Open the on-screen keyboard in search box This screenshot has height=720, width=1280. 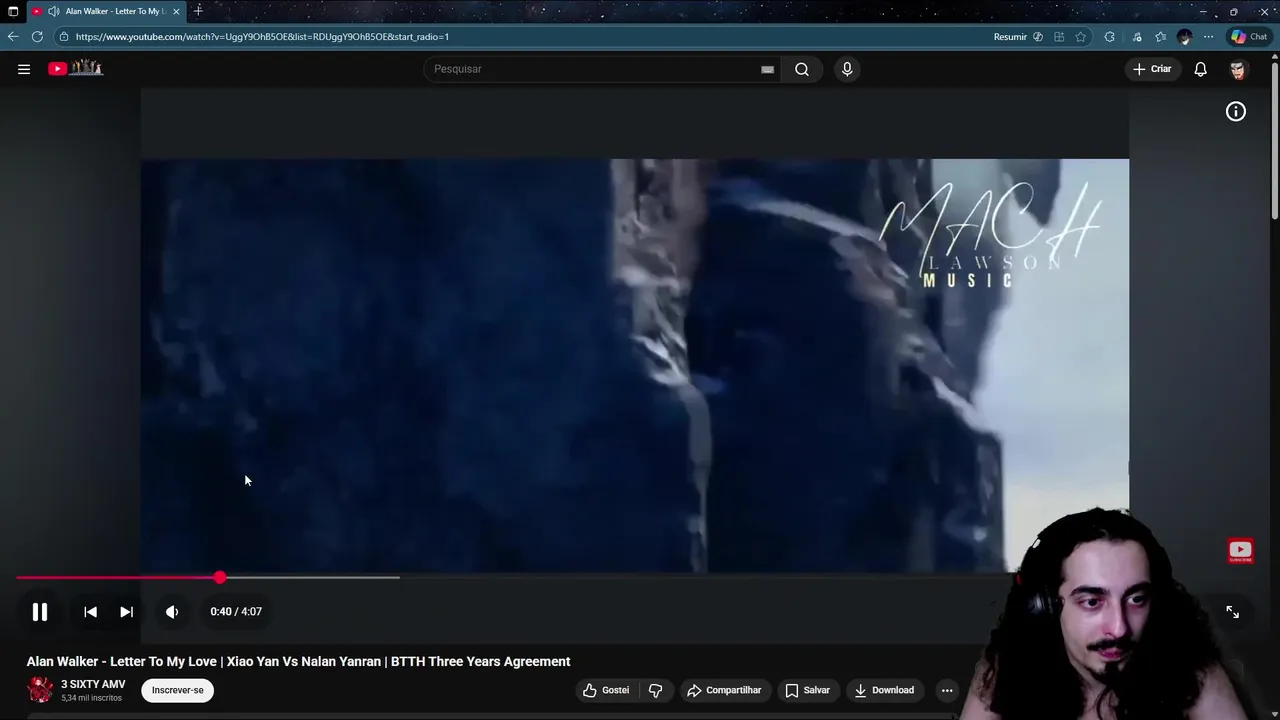(x=767, y=69)
